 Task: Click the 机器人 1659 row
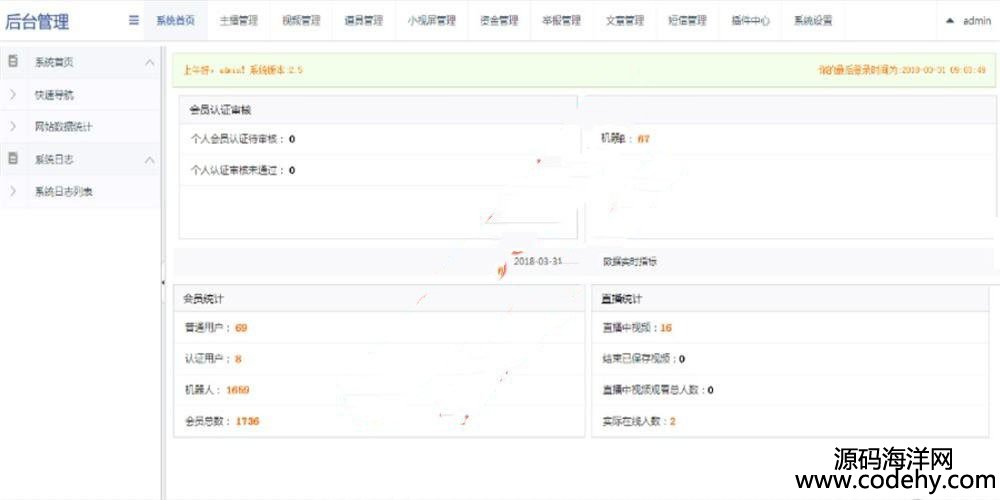(379, 390)
